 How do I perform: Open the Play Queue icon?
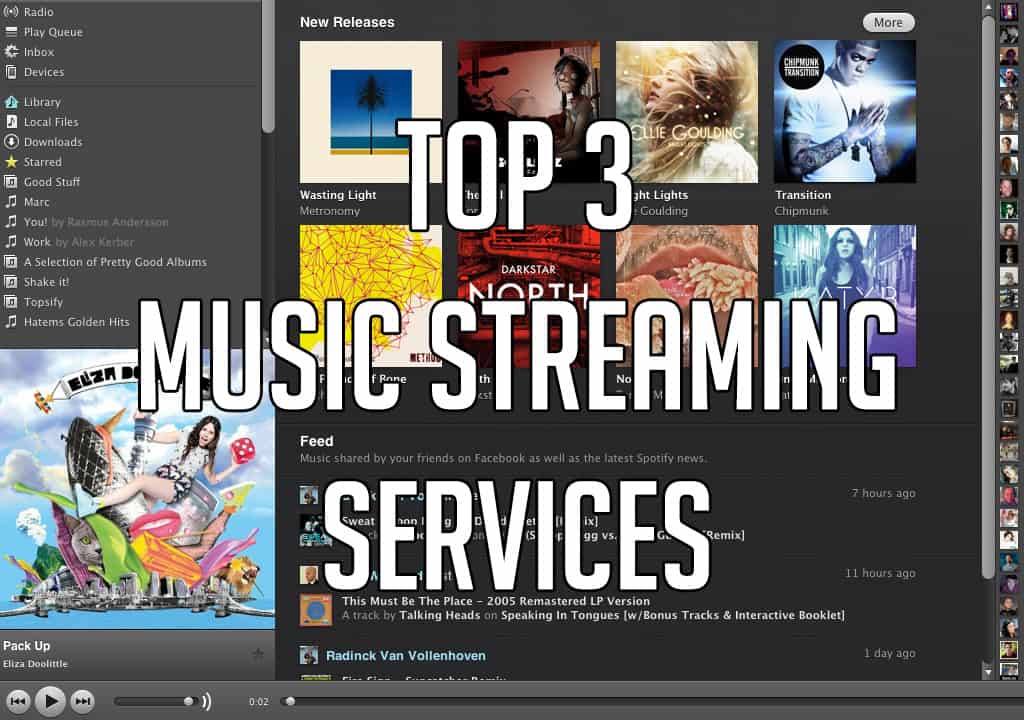tap(11, 32)
